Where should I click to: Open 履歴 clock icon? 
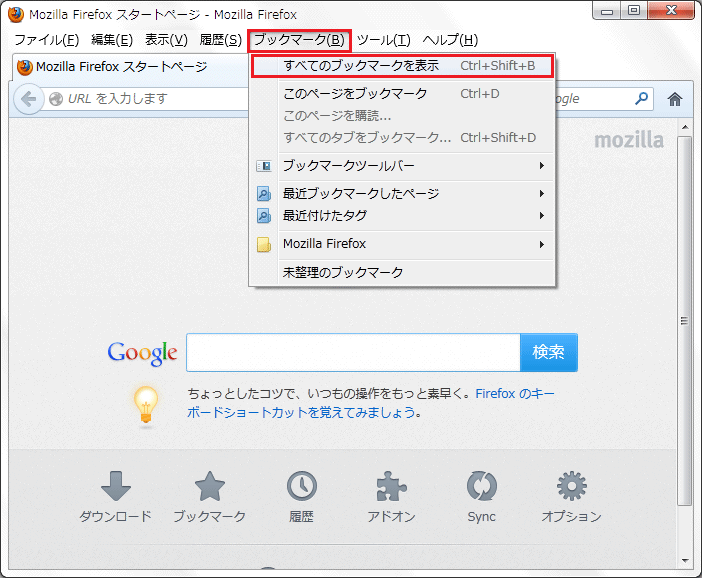[x=301, y=486]
